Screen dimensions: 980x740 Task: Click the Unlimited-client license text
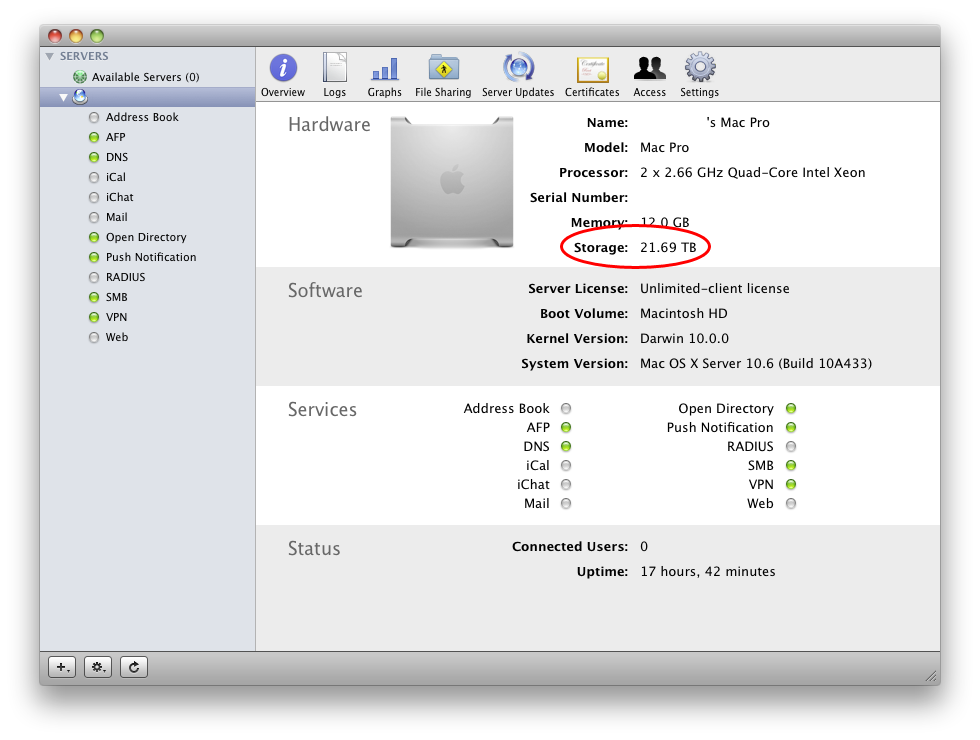[714, 289]
